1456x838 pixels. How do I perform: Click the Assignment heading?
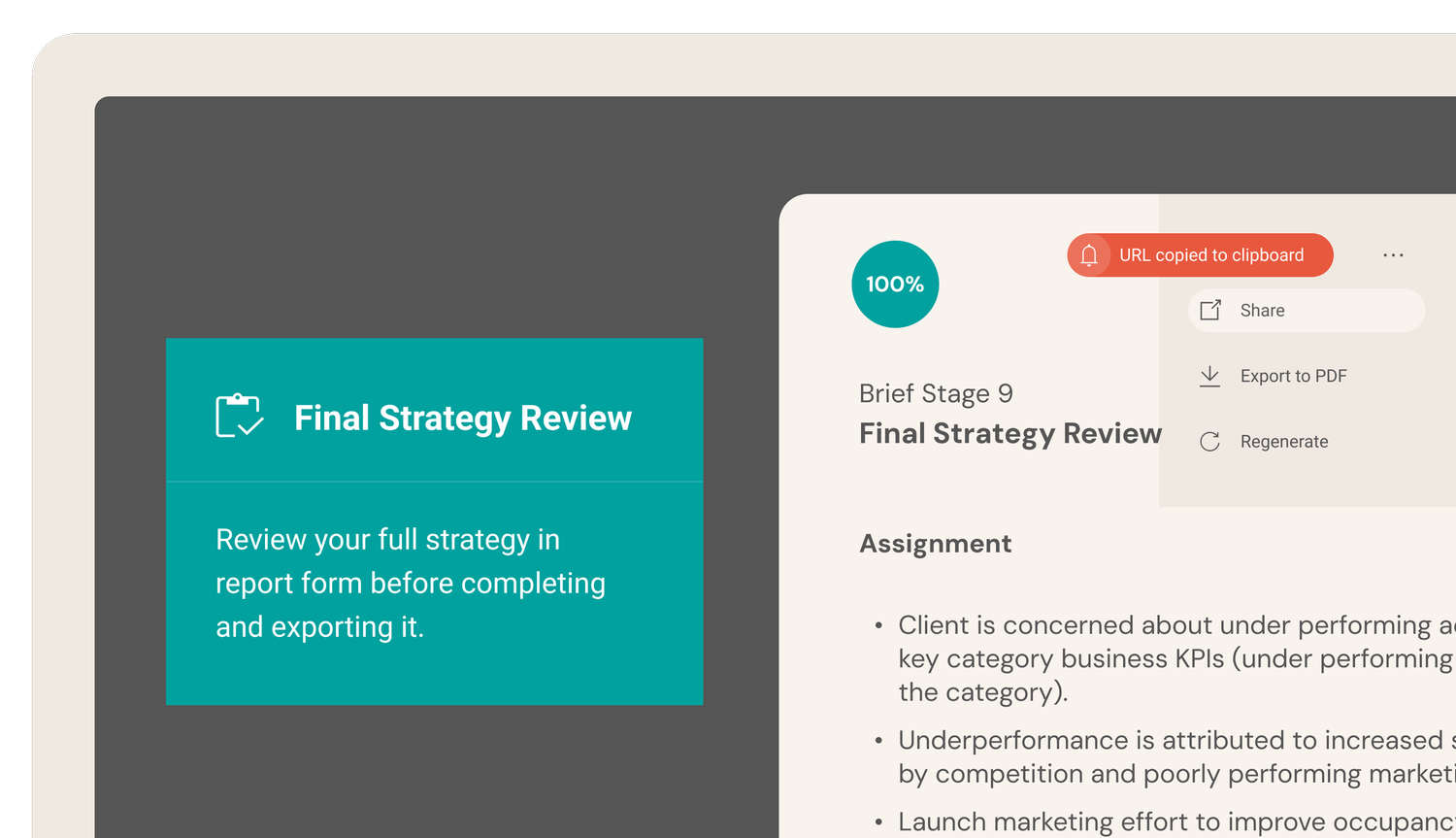tap(936, 544)
